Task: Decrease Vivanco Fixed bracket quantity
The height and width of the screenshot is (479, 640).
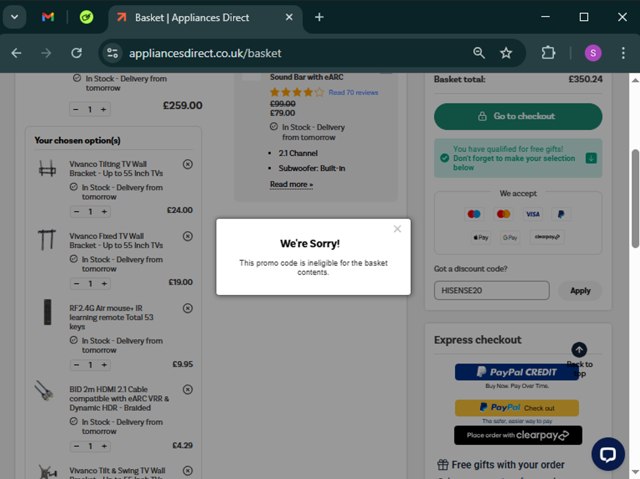Action: tap(77, 284)
